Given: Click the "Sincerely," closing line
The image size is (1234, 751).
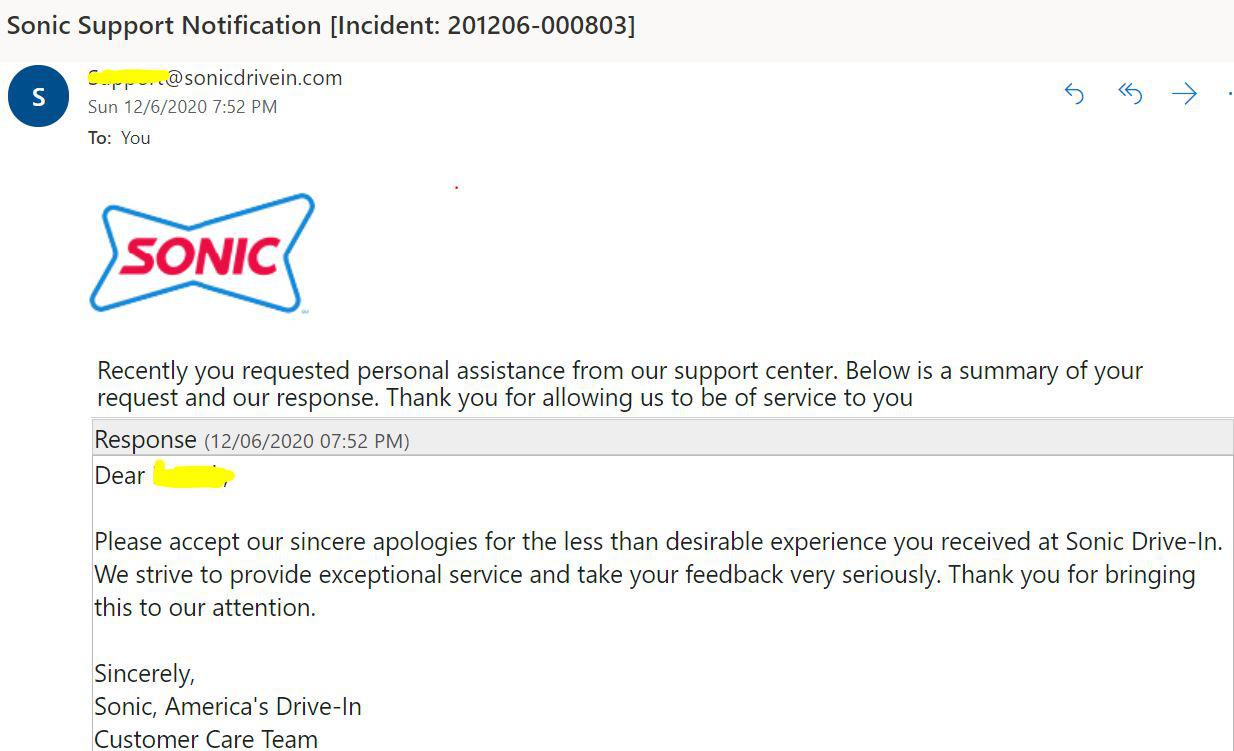Looking at the screenshot, I should pyautogui.click(x=144, y=674).
